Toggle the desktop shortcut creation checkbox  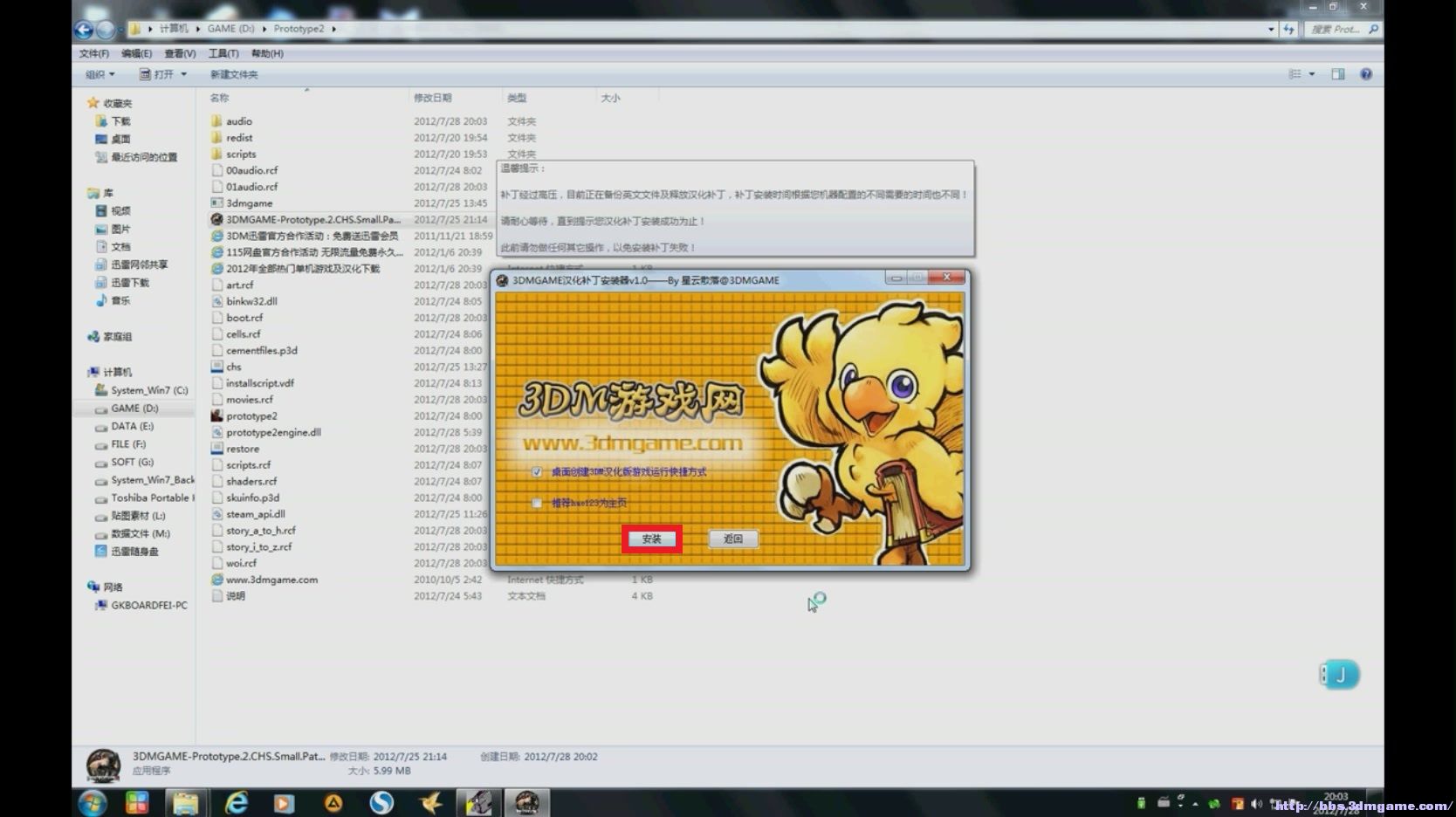[537, 472]
